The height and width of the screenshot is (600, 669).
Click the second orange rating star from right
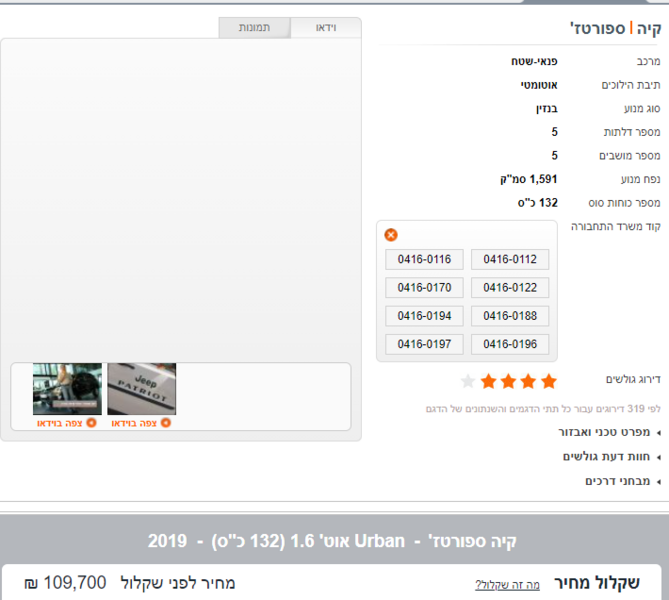(529, 381)
